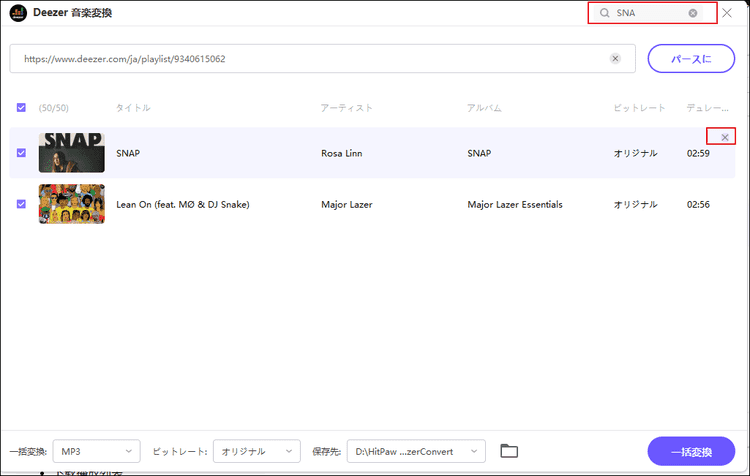Screen dimensions: 750x476
Task: Click the アーティスト column header
Action: click(346, 108)
